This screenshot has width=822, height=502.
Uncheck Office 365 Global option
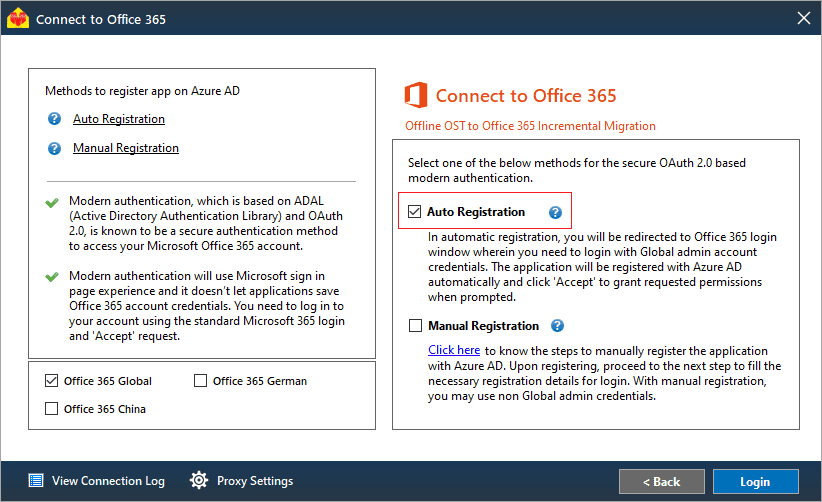coord(51,380)
